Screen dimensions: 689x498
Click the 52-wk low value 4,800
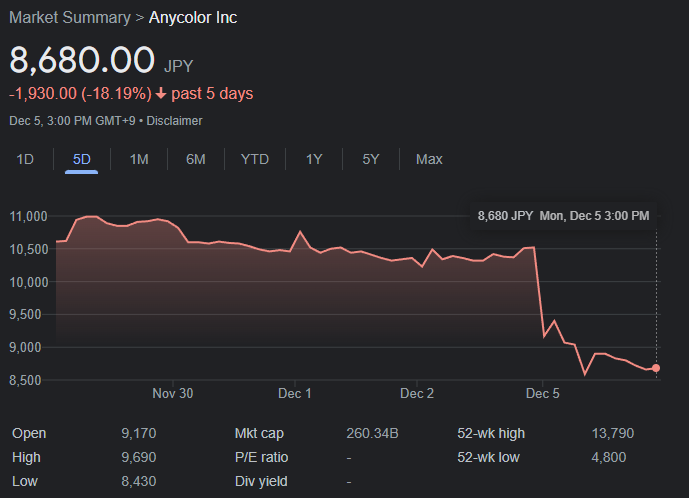[609, 458]
